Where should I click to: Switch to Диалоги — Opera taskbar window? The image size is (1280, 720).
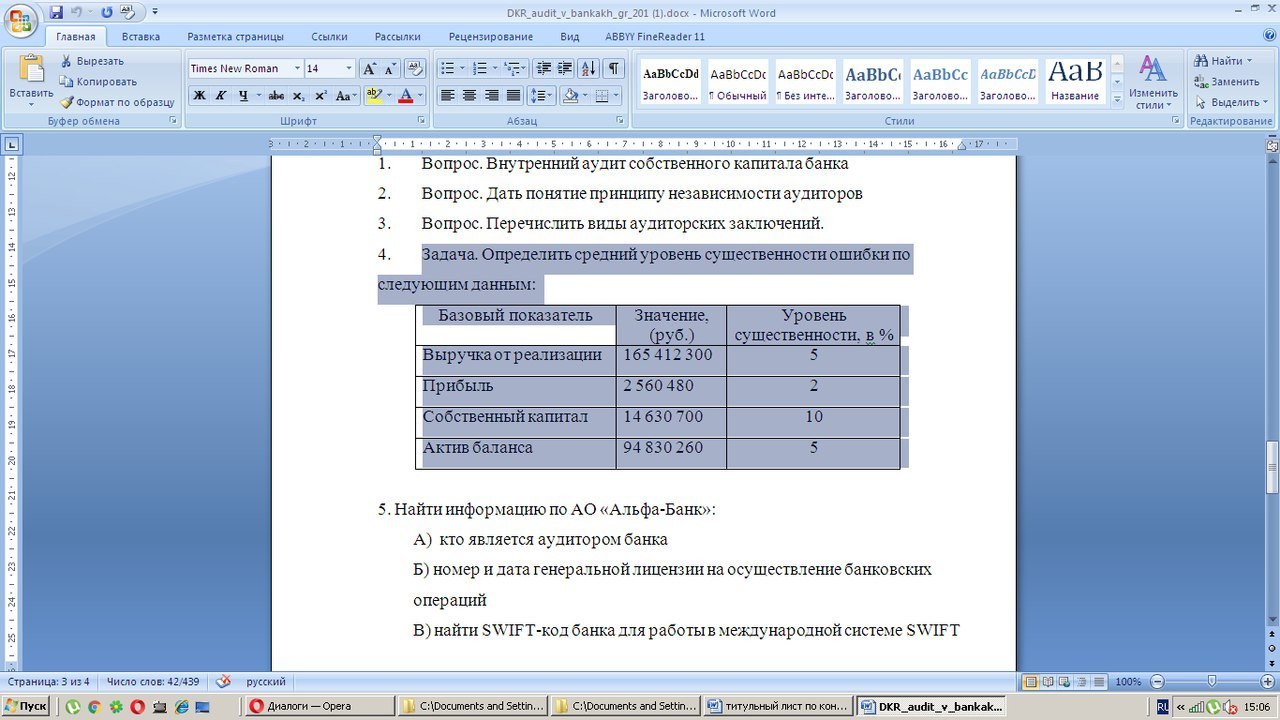[x=320, y=706]
